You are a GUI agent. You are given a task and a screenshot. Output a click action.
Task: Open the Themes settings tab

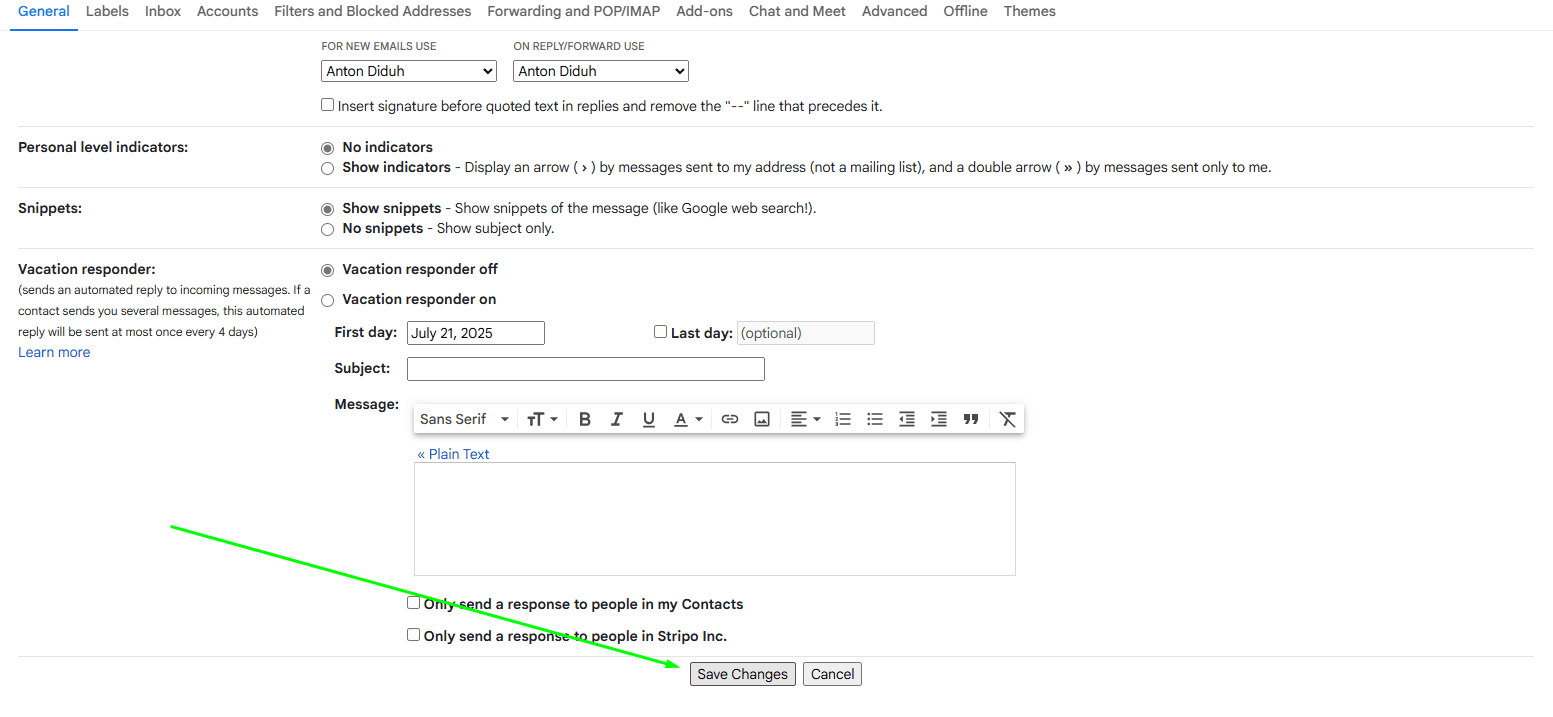[1029, 11]
